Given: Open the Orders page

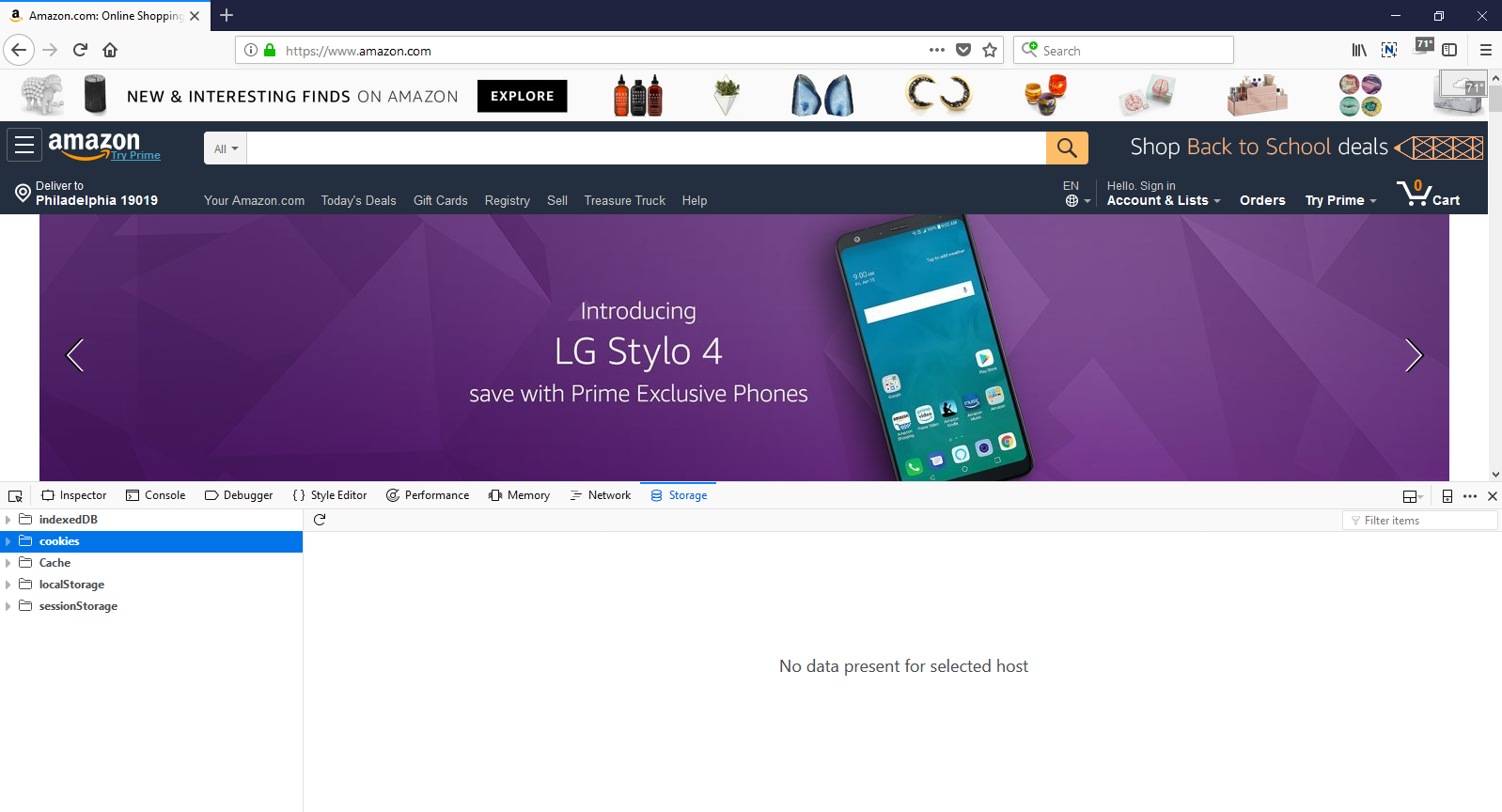Looking at the screenshot, I should pyautogui.click(x=1262, y=200).
